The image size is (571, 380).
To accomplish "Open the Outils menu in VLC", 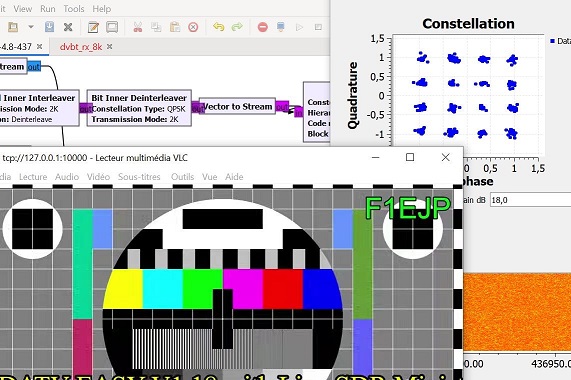I will [182, 177].
